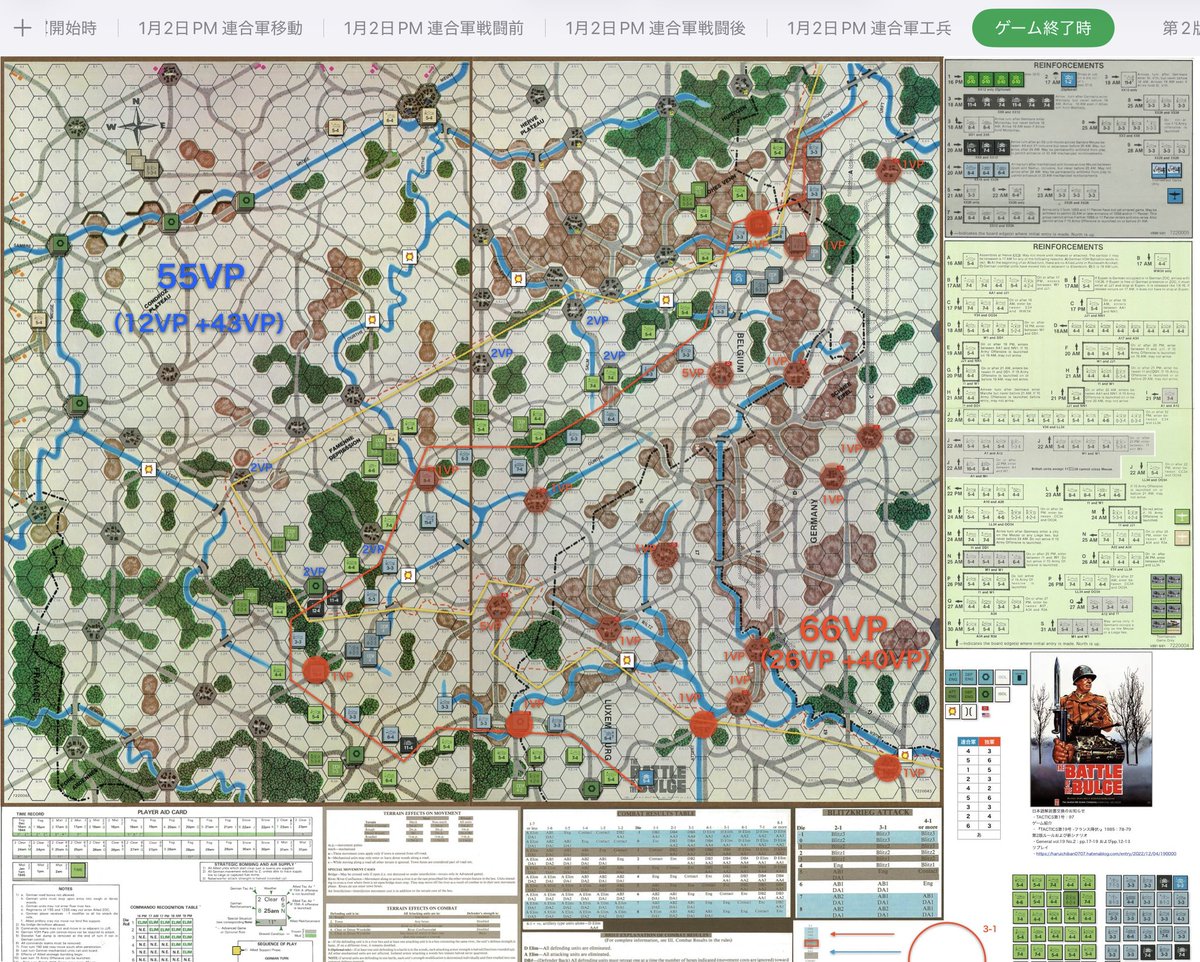
Task: Open the 1月2日PM 連合軍移動 tab
Action: (x=220, y=28)
